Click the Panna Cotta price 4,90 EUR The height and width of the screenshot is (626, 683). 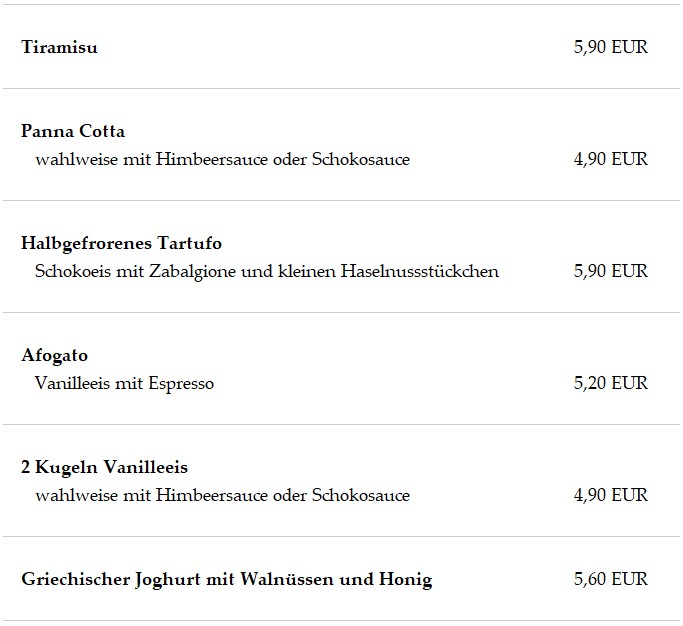point(610,159)
